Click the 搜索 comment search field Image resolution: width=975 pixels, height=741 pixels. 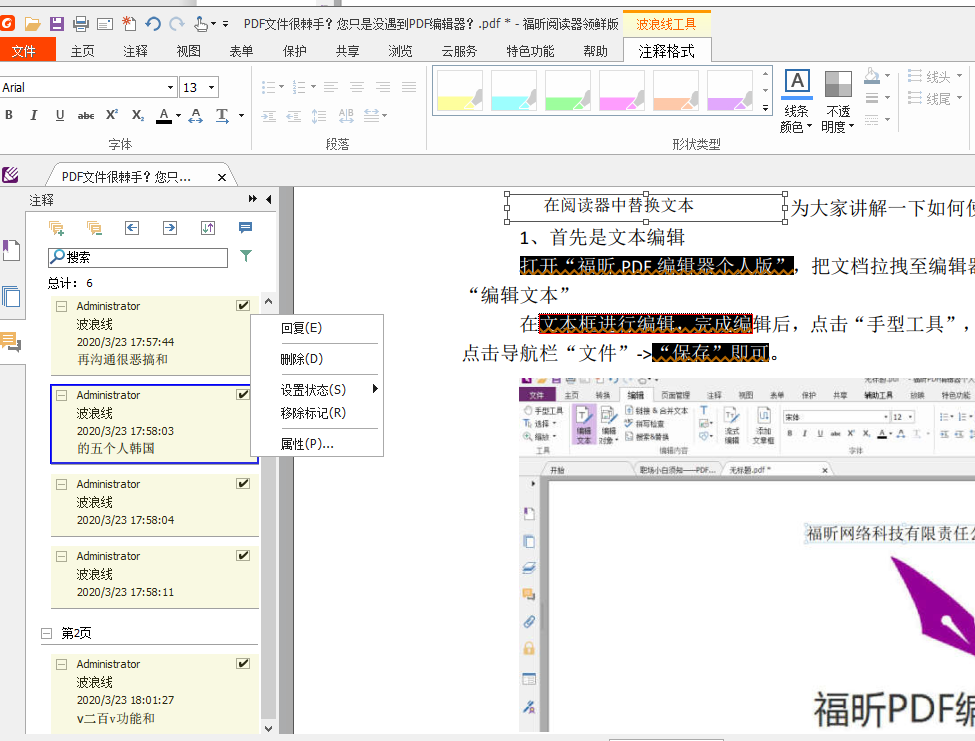pos(140,257)
